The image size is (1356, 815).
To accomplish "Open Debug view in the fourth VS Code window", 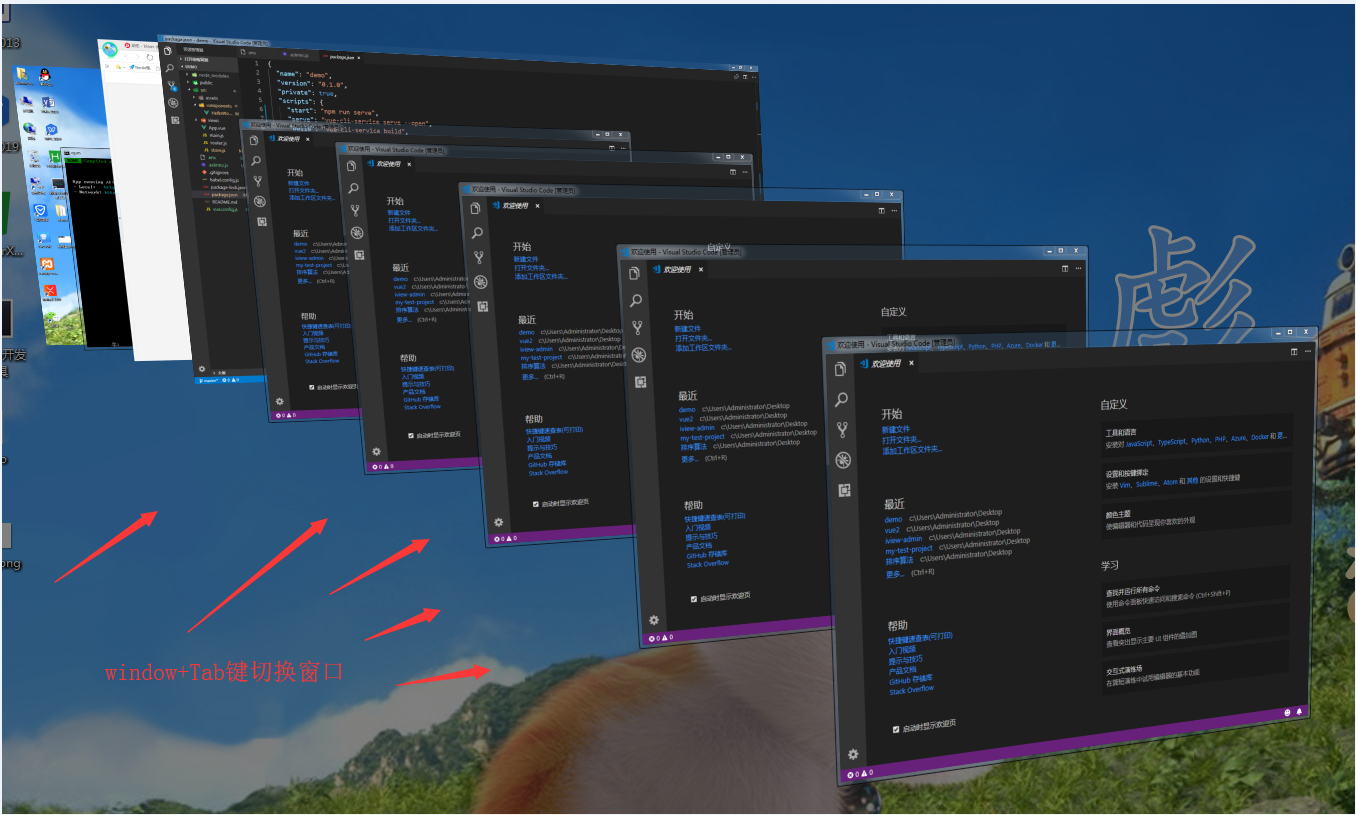I will (x=357, y=232).
